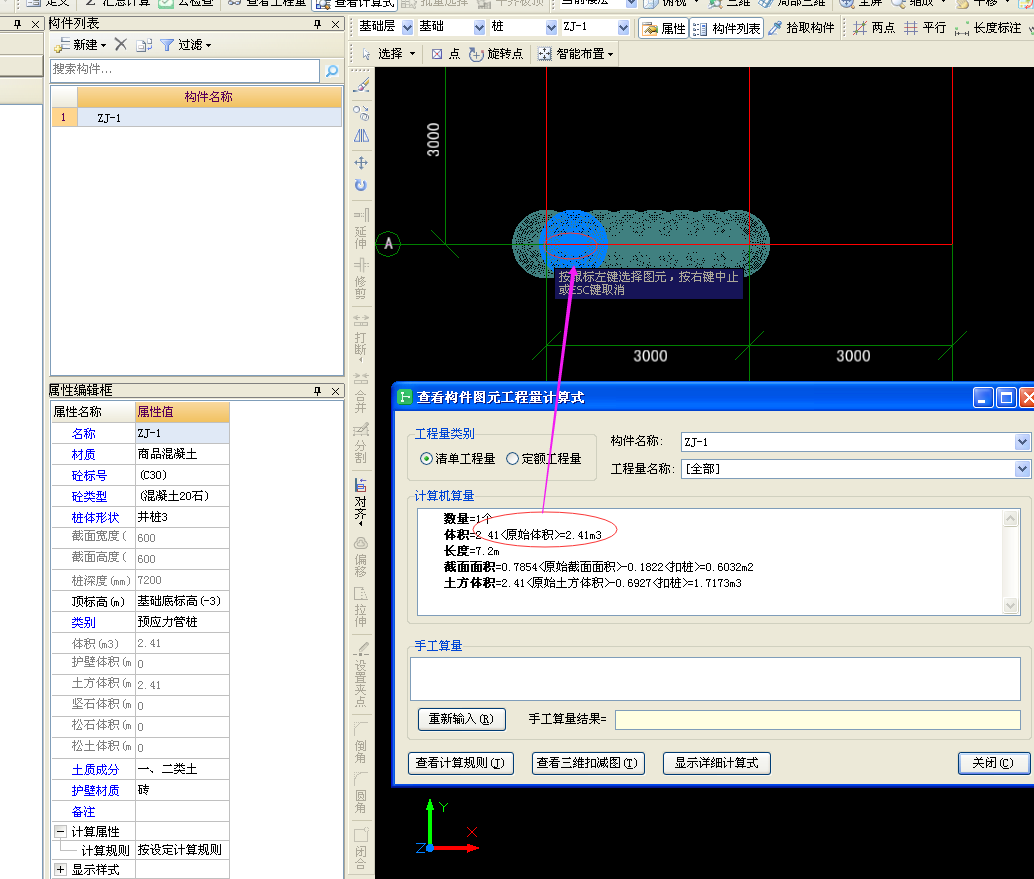Click the 材质 property link
The image size is (1034, 879).
tap(84, 454)
